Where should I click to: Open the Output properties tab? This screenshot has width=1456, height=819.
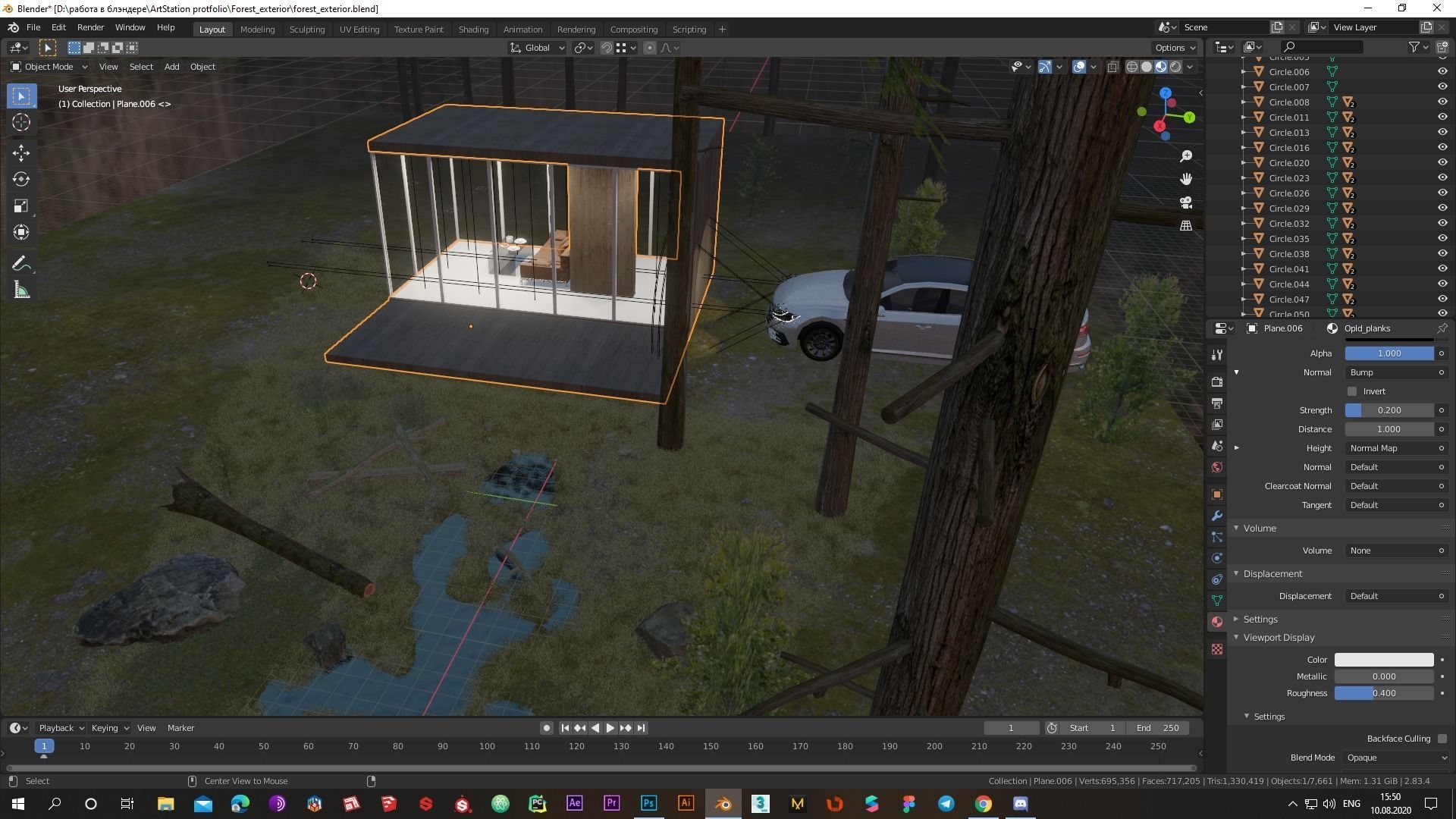(x=1217, y=403)
